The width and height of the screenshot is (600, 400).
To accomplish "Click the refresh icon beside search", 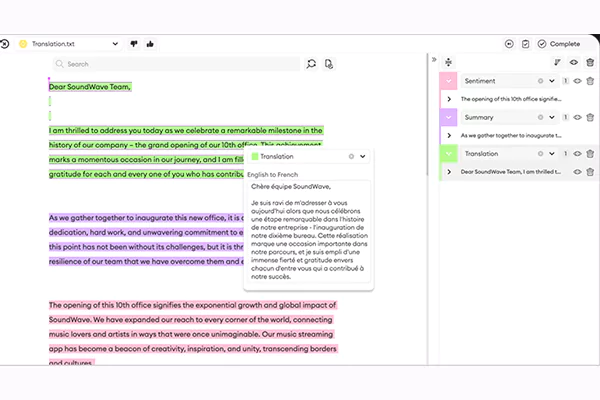I will 311,64.
